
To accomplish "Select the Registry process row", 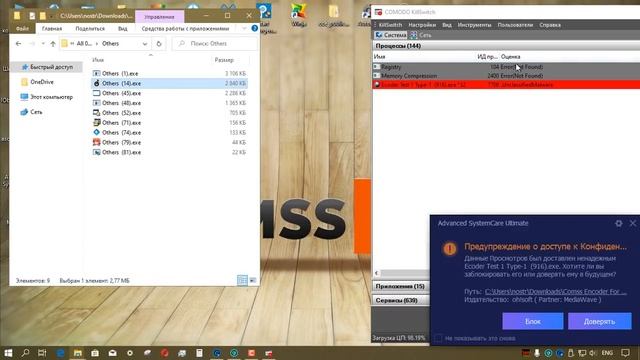I will click(506, 67).
